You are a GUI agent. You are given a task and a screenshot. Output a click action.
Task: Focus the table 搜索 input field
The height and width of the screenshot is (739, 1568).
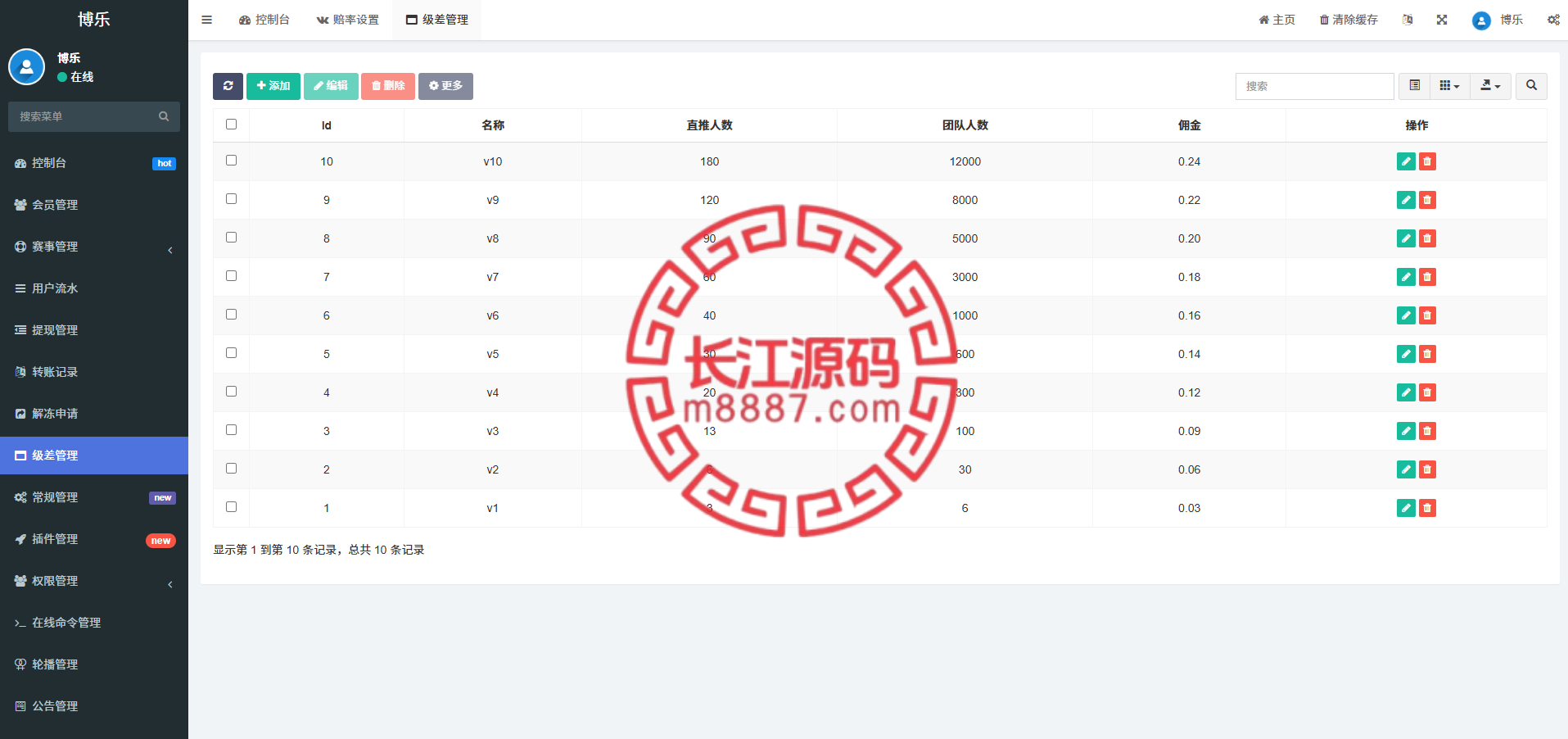click(x=1314, y=86)
